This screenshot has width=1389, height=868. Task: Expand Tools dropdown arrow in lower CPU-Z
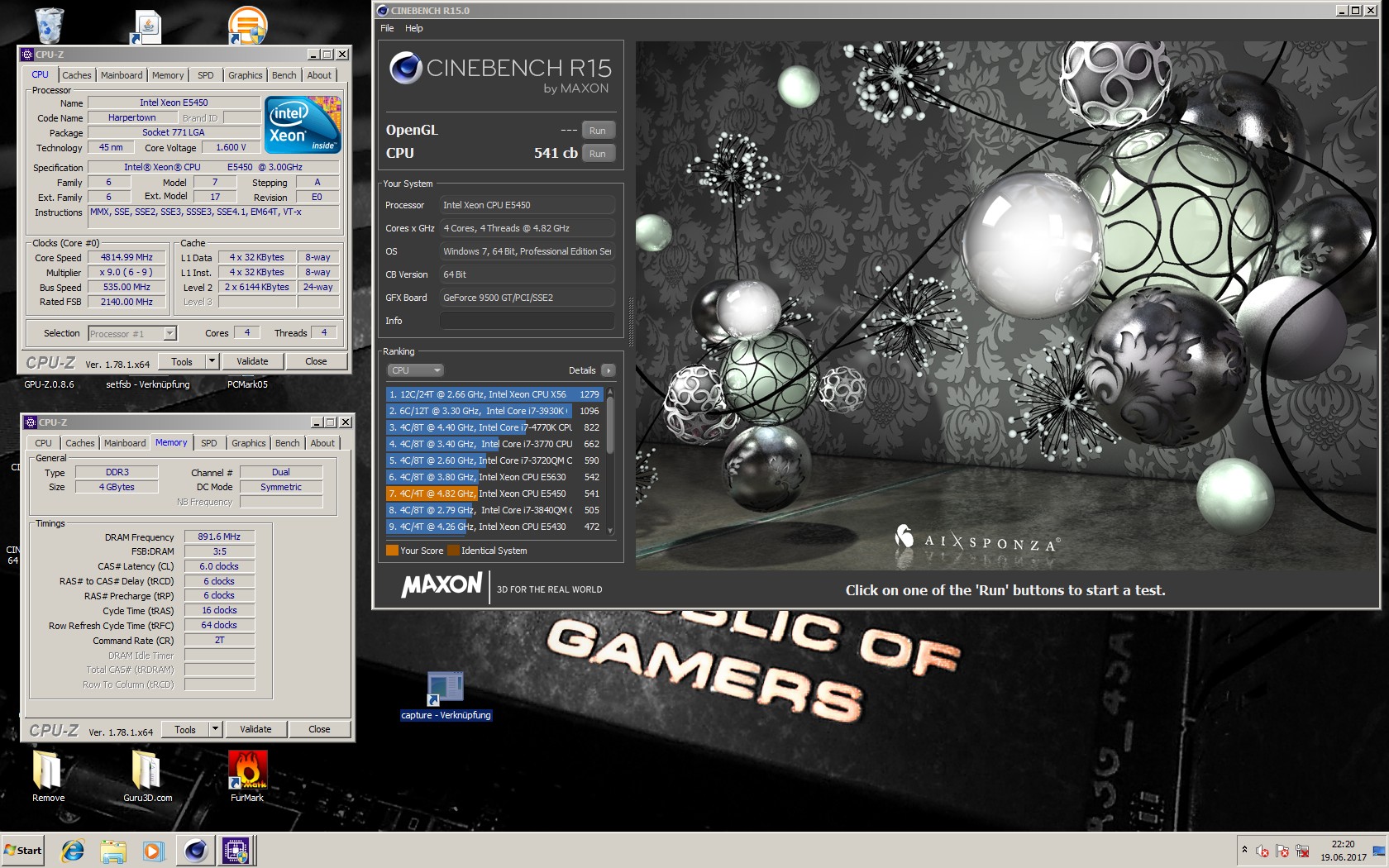click(215, 729)
